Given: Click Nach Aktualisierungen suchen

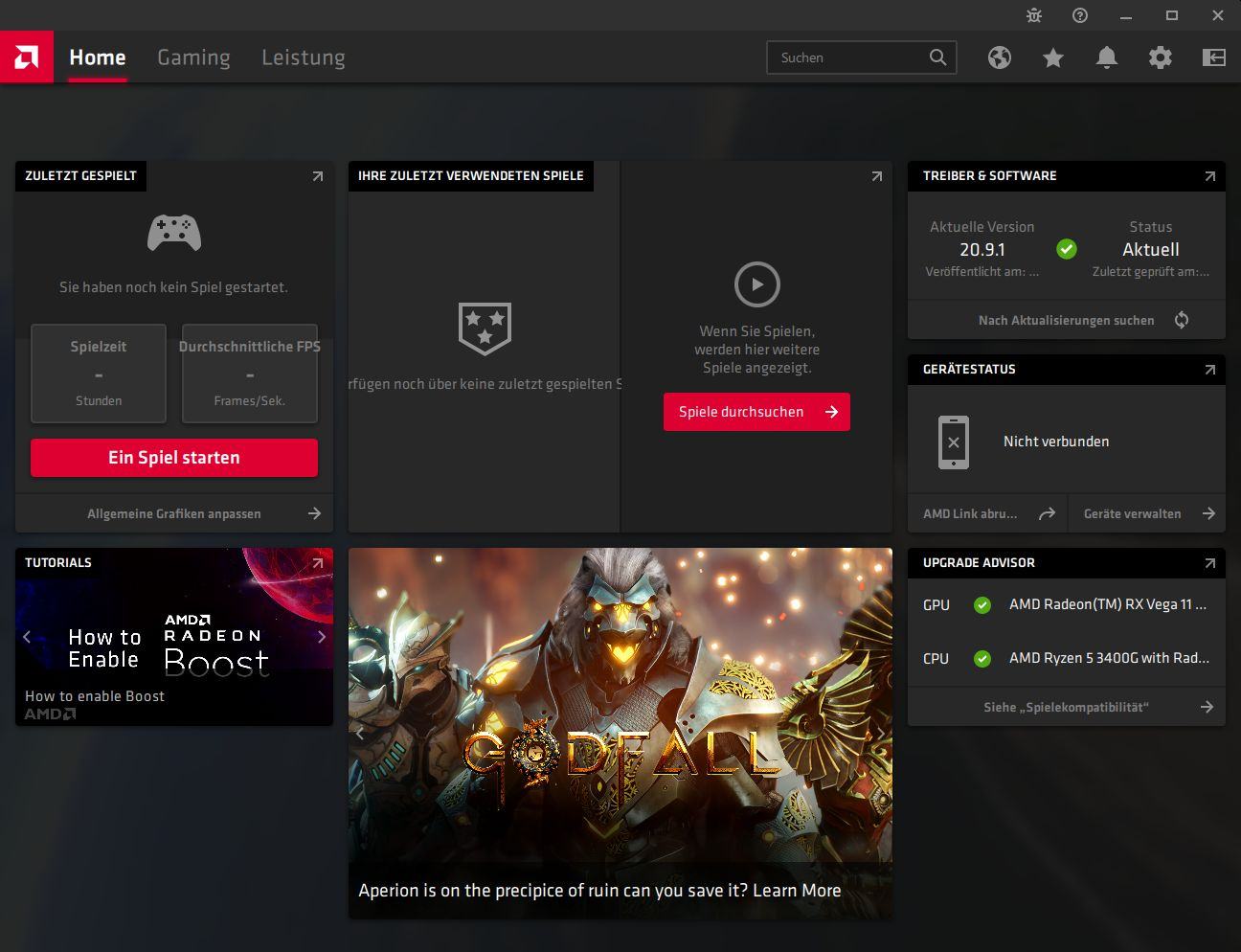Looking at the screenshot, I should coord(1067,321).
